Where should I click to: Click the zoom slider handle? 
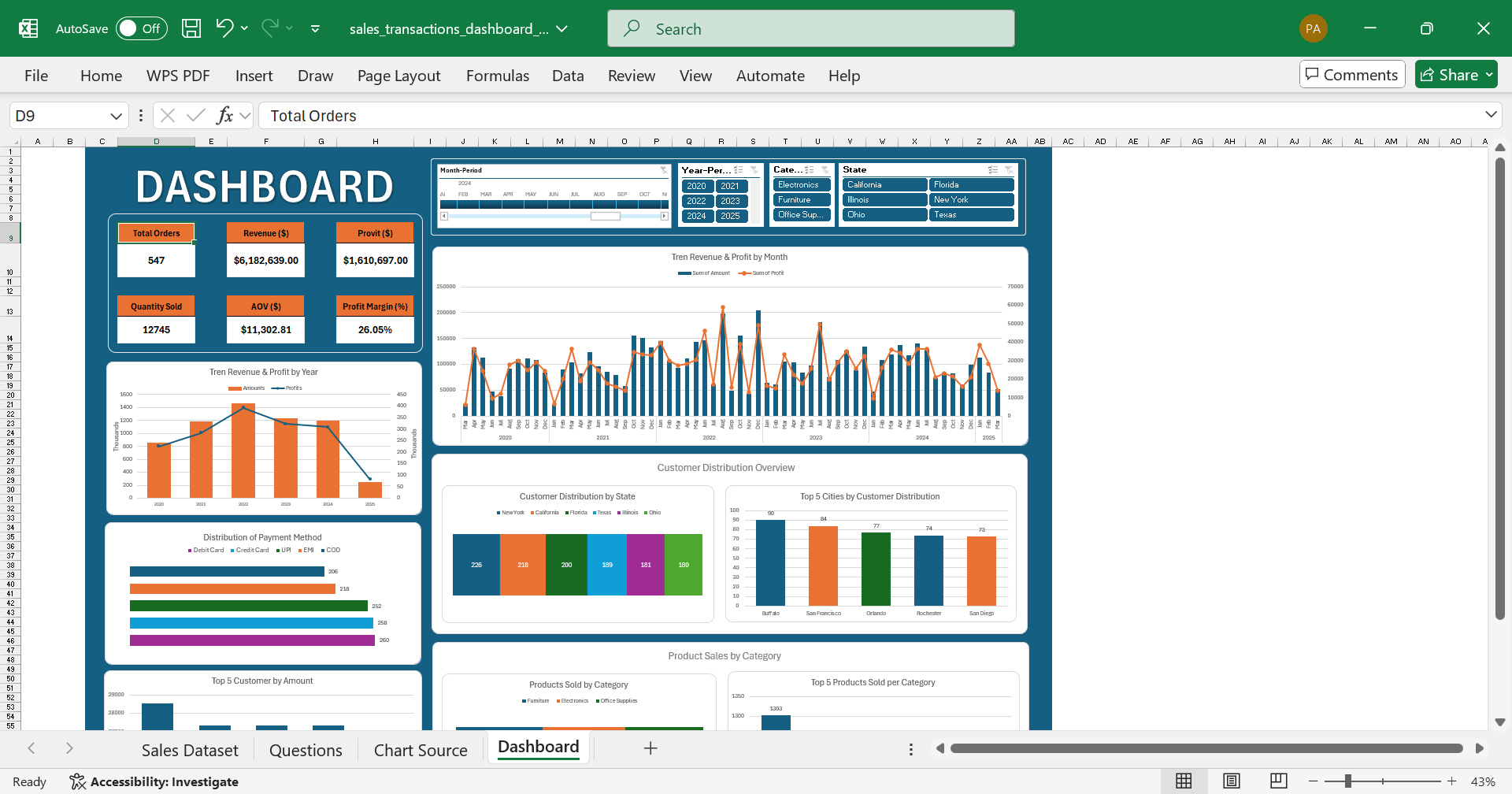[1348, 781]
